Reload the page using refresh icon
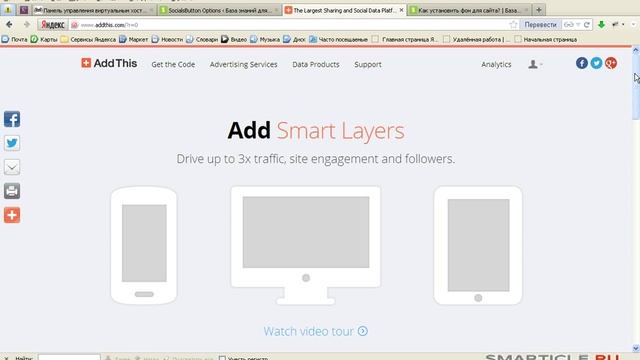This screenshot has height=360, width=640. pyautogui.click(x=587, y=25)
